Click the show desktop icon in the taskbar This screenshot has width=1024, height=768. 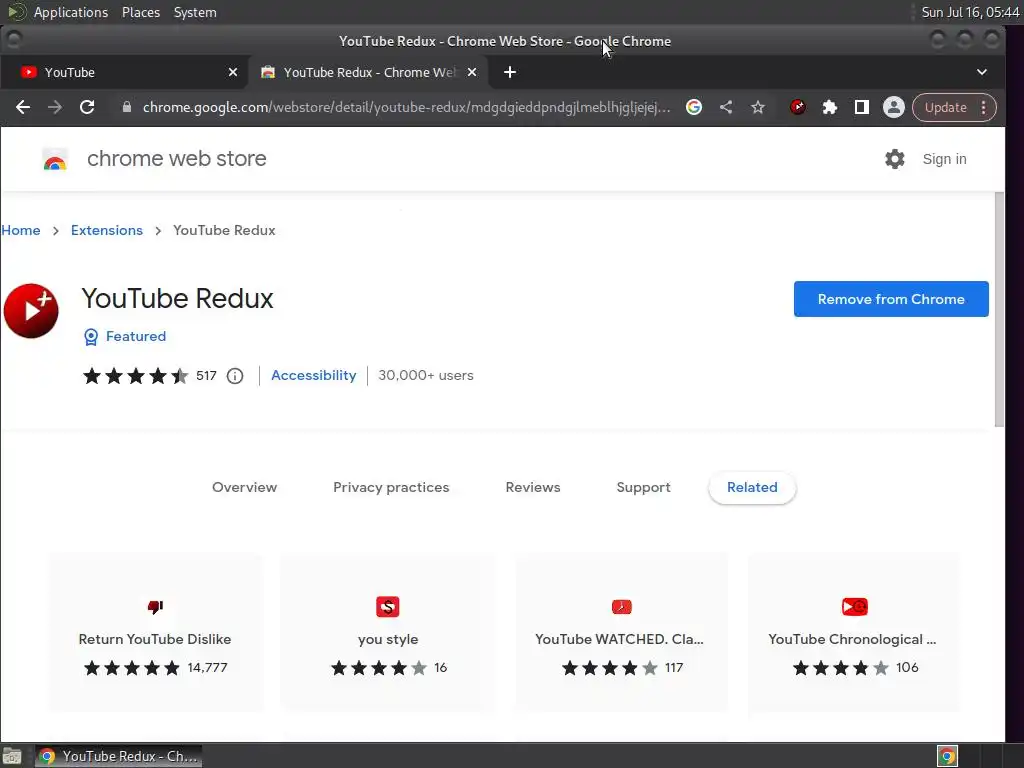(x=12, y=756)
